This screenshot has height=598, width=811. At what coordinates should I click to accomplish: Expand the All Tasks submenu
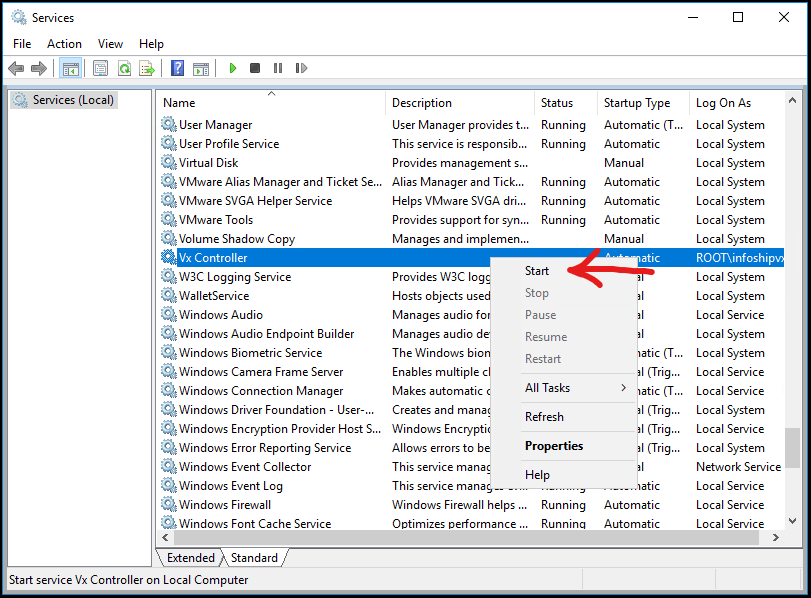point(548,388)
